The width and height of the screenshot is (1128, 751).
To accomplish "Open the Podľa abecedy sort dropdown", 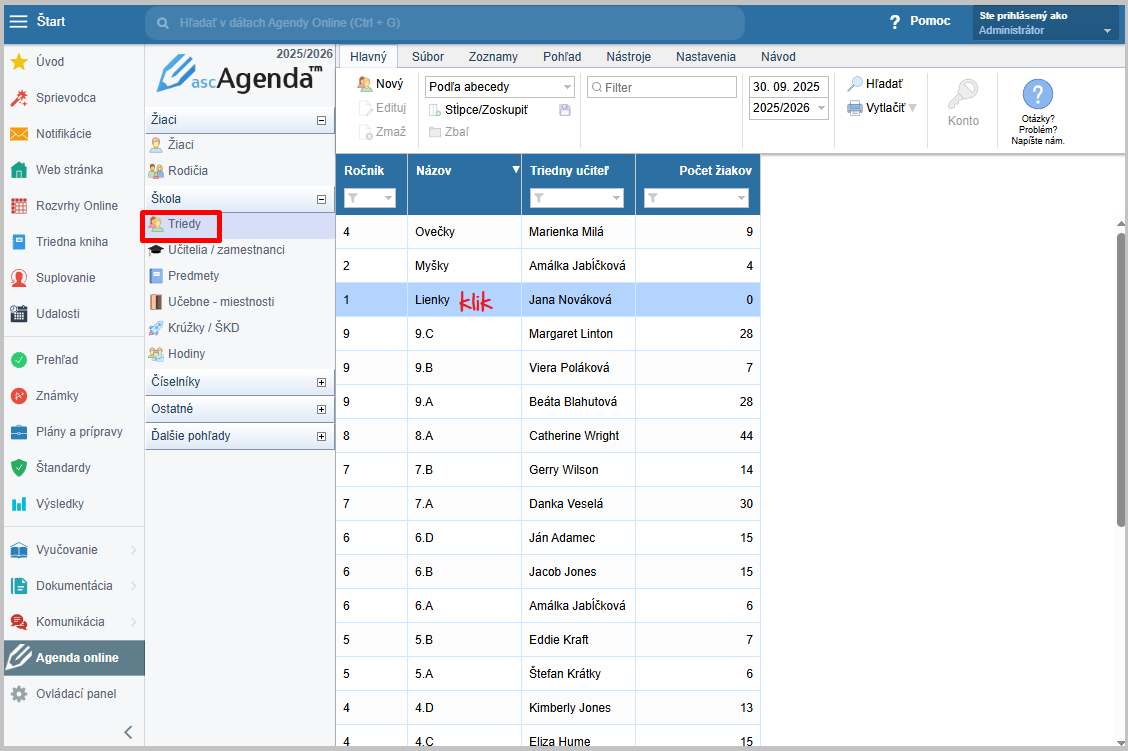I will pos(567,87).
